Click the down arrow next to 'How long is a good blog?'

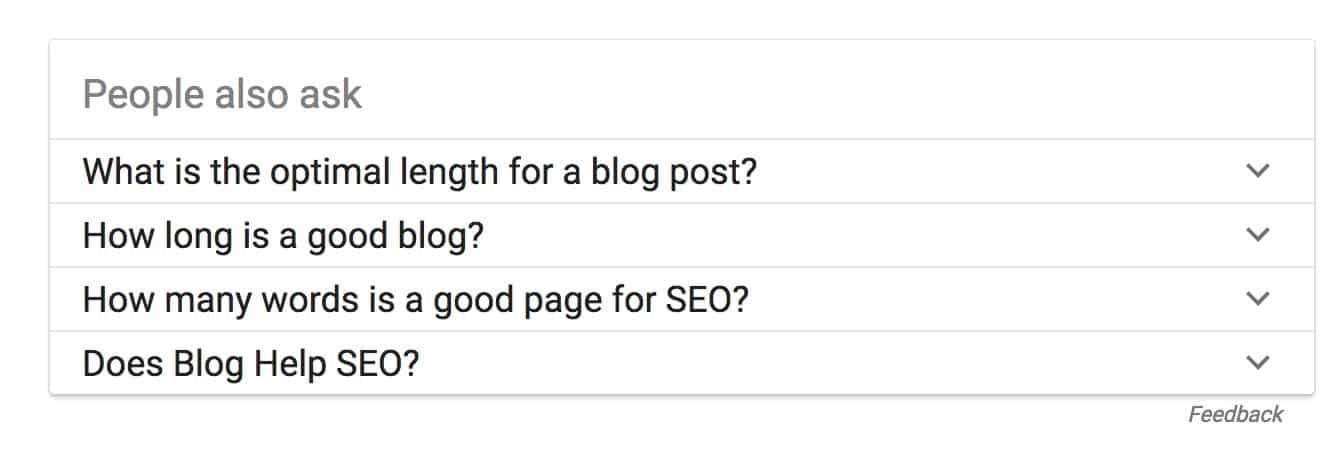coord(1258,235)
